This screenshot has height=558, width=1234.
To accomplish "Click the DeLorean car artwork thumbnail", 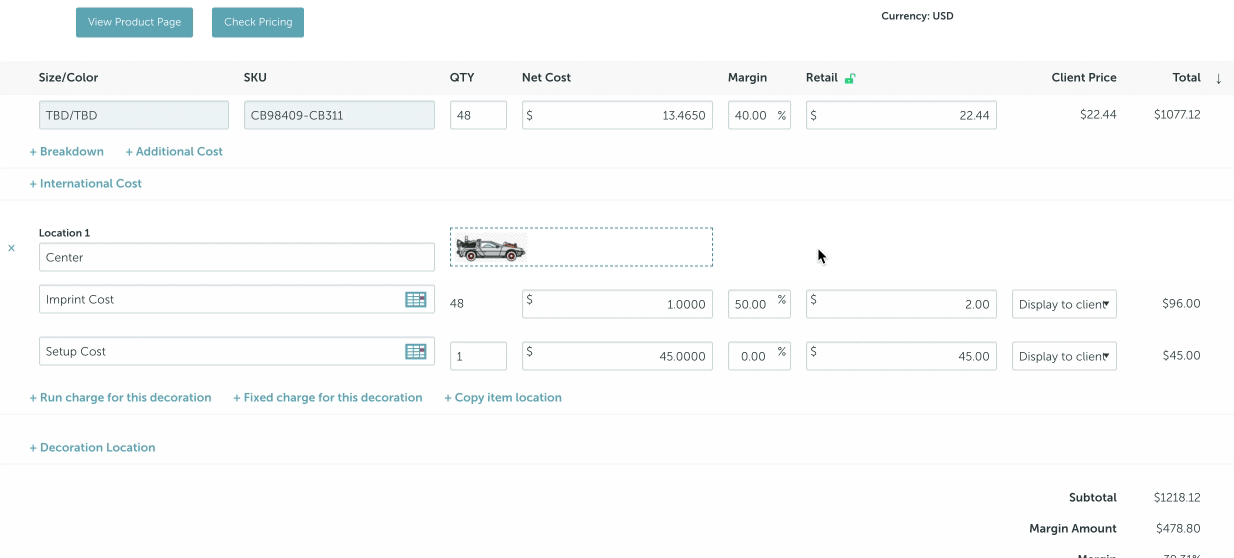I will tap(490, 248).
